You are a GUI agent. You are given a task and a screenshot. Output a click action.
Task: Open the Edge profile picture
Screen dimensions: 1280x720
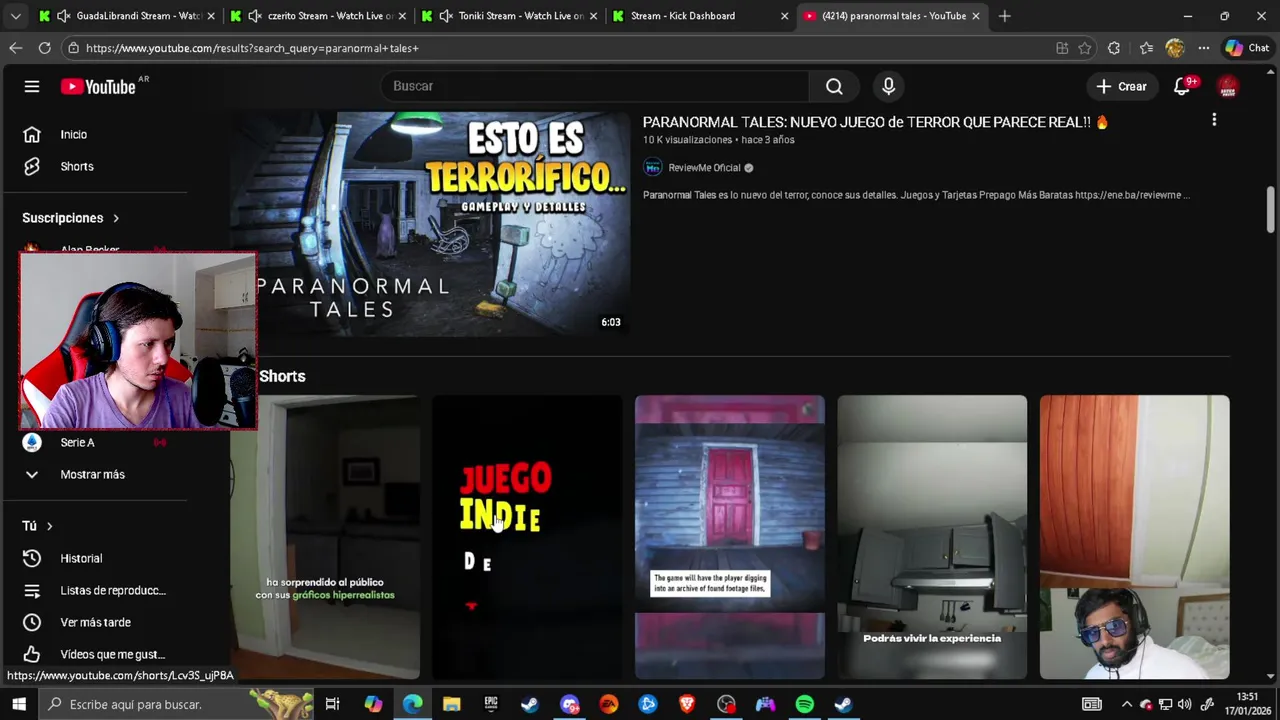[x=1175, y=48]
